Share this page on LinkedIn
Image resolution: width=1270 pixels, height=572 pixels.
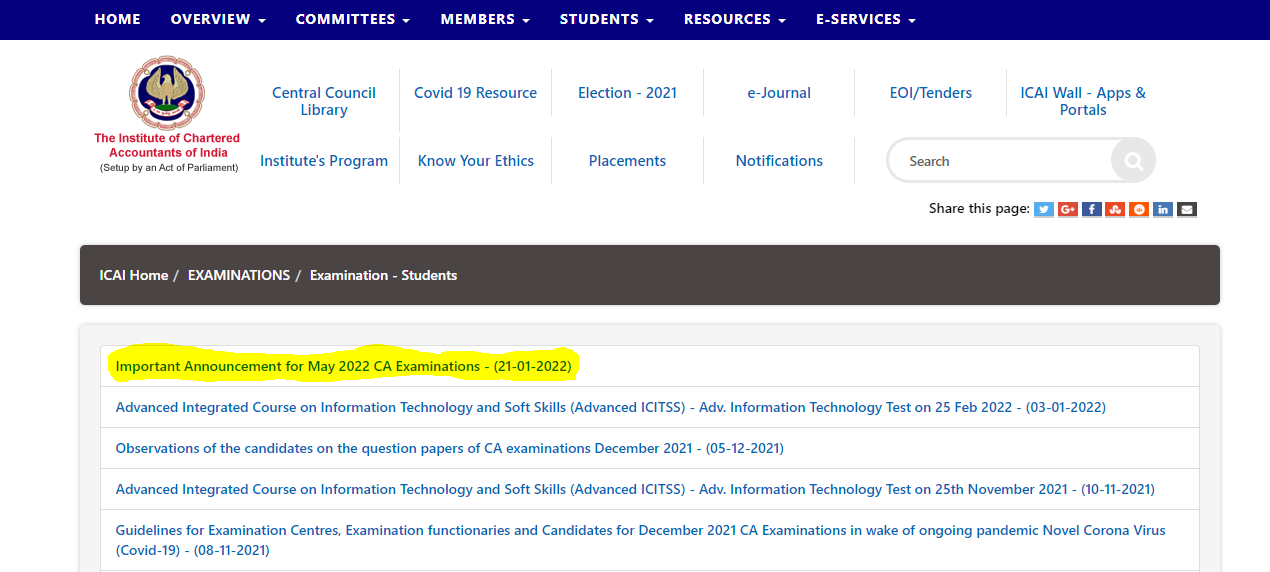[x=1162, y=209]
